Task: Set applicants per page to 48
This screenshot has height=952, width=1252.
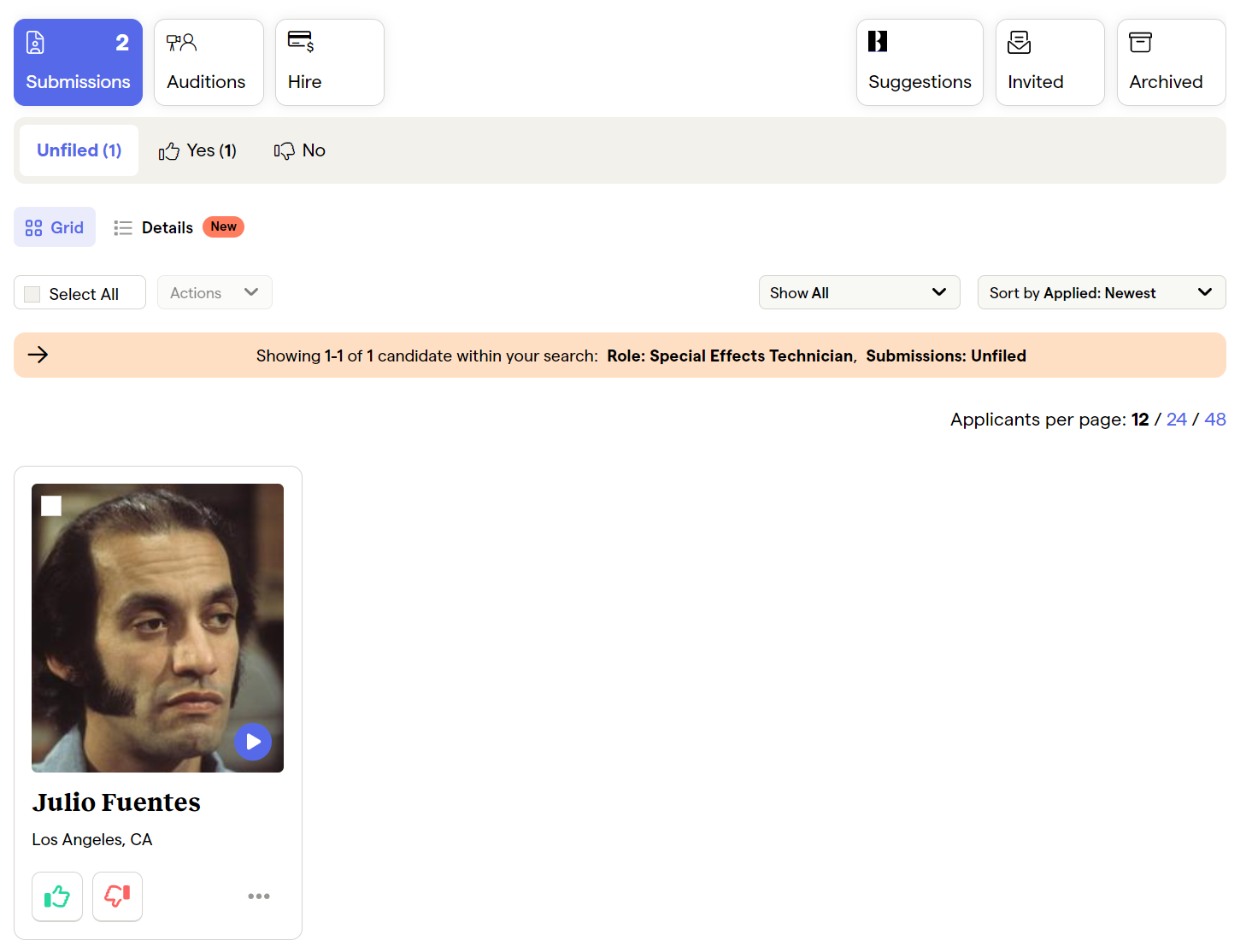Action: 1215,420
